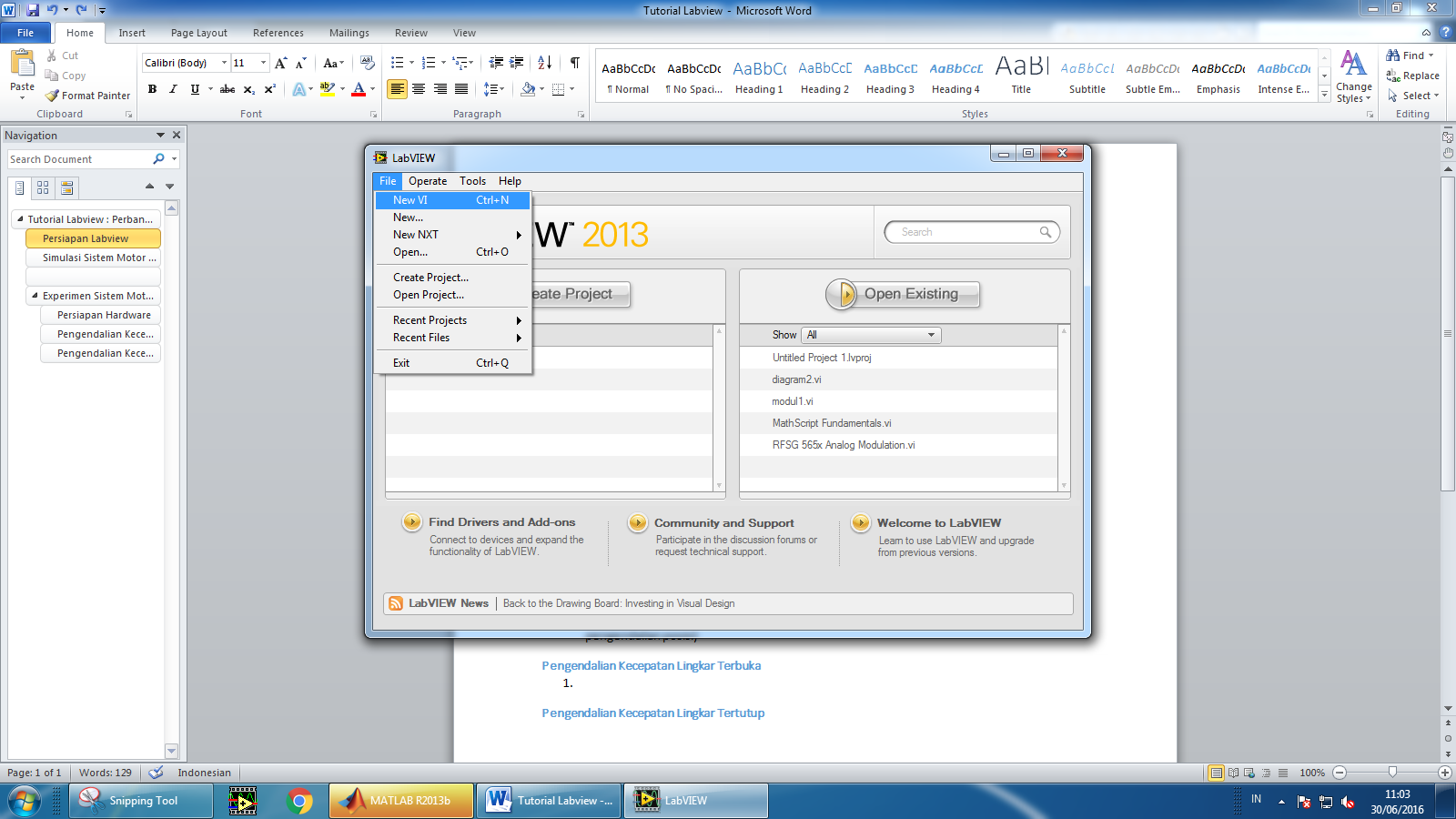The image size is (1456, 819).
Task: Click the Community and Support link
Action: pos(723,523)
